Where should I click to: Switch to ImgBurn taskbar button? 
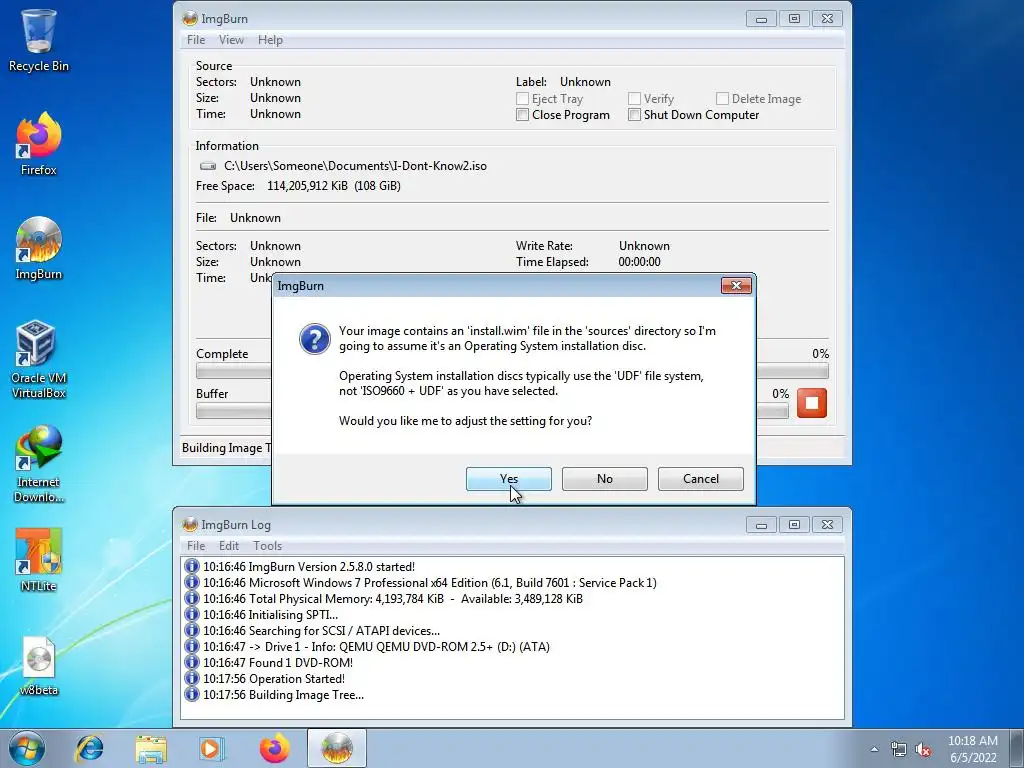[337, 748]
